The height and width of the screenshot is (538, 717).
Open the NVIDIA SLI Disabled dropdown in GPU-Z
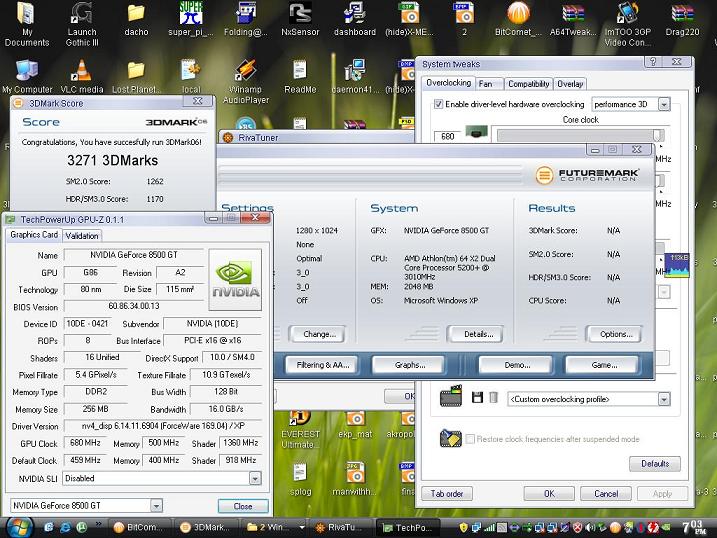(x=255, y=479)
